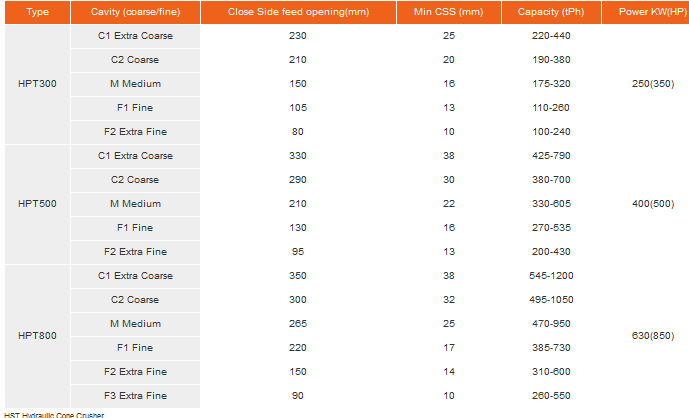The image size is (689, 418).
Task: Select the 220-440 capacity value
Action: (x=552, y=36)
